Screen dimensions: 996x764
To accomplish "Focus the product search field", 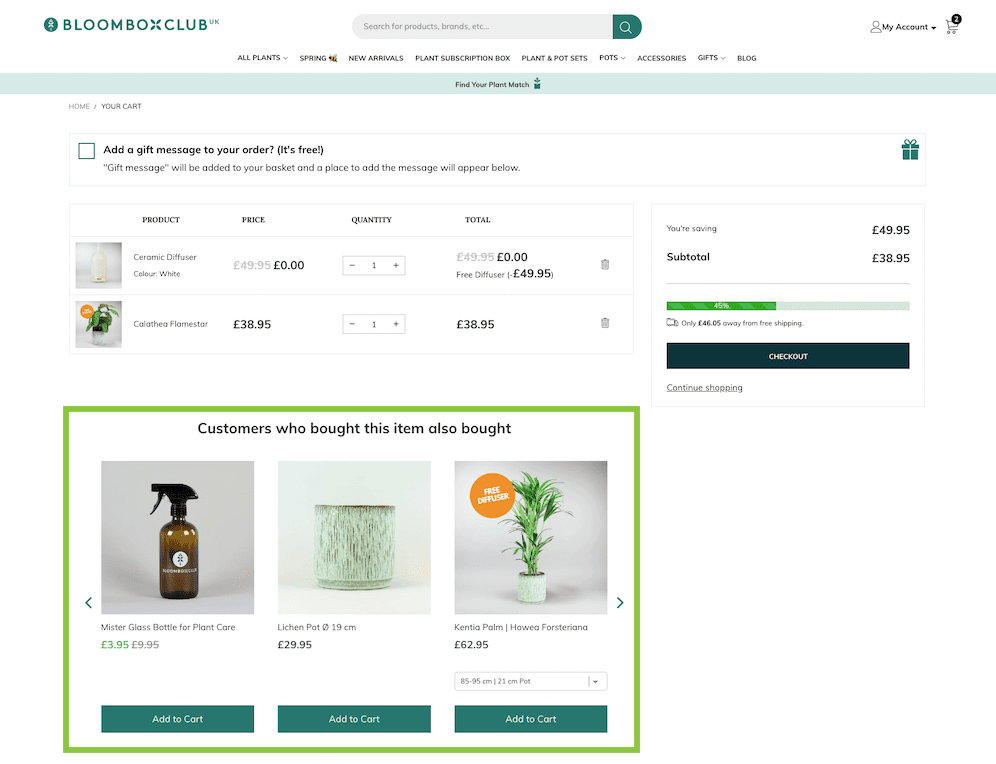I will coord(483,27).
